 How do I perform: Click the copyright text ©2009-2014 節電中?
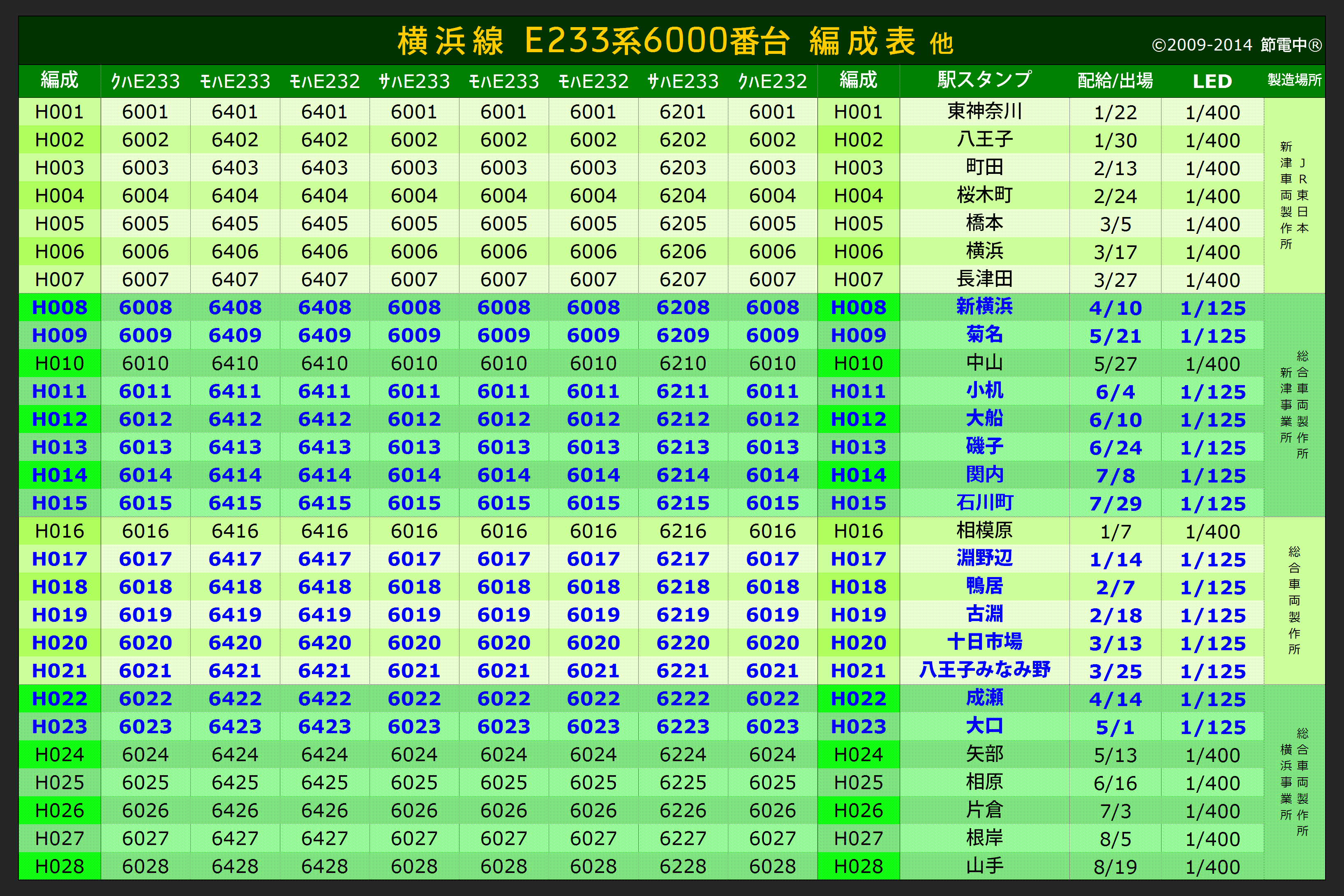click(1237, 45)
